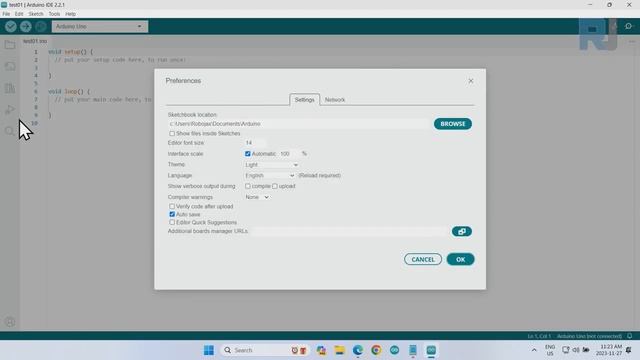Screen dimensions: 640x360
Task: Open the Help menu
Action: click(70, 14)
